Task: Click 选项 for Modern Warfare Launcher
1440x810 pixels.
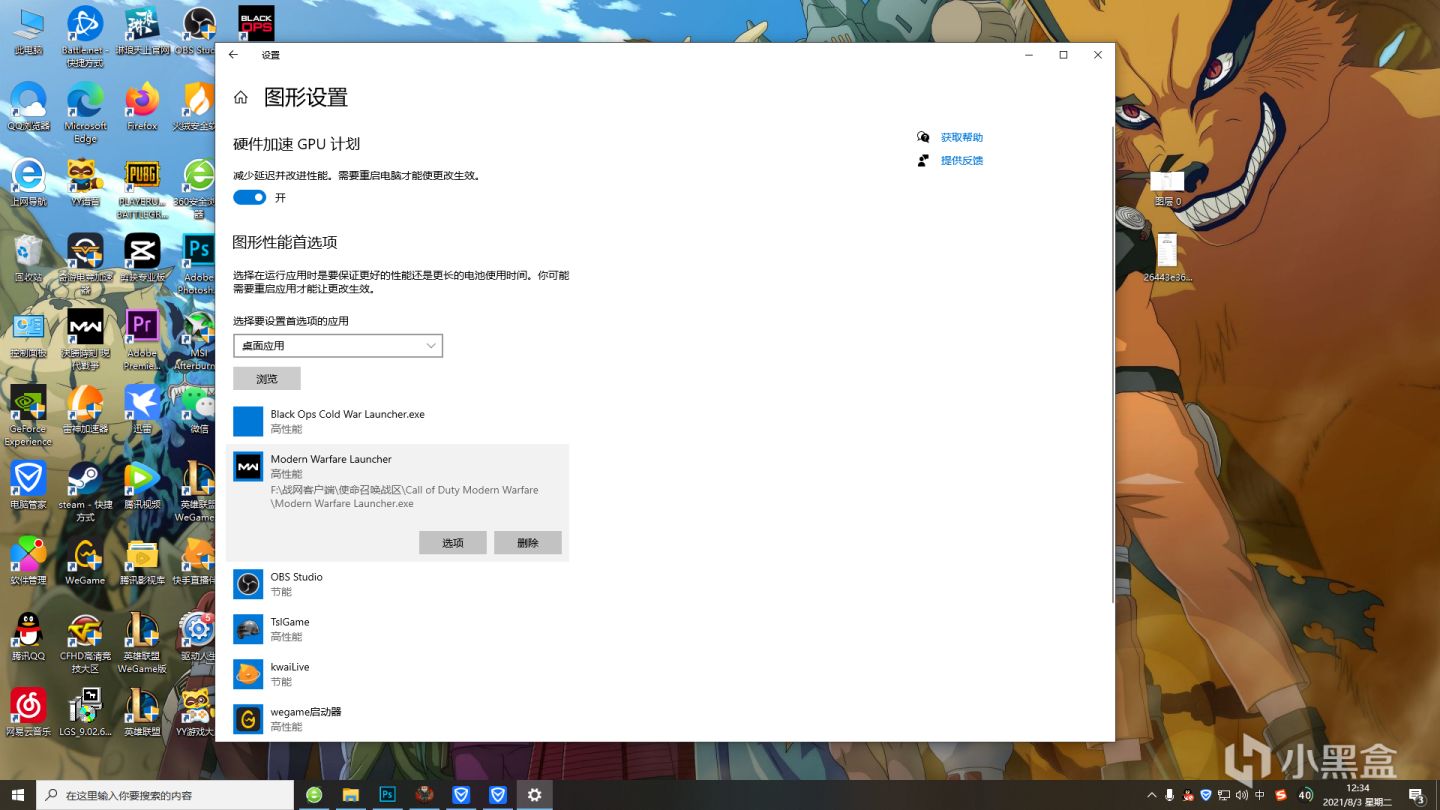Action: [453, 542]
